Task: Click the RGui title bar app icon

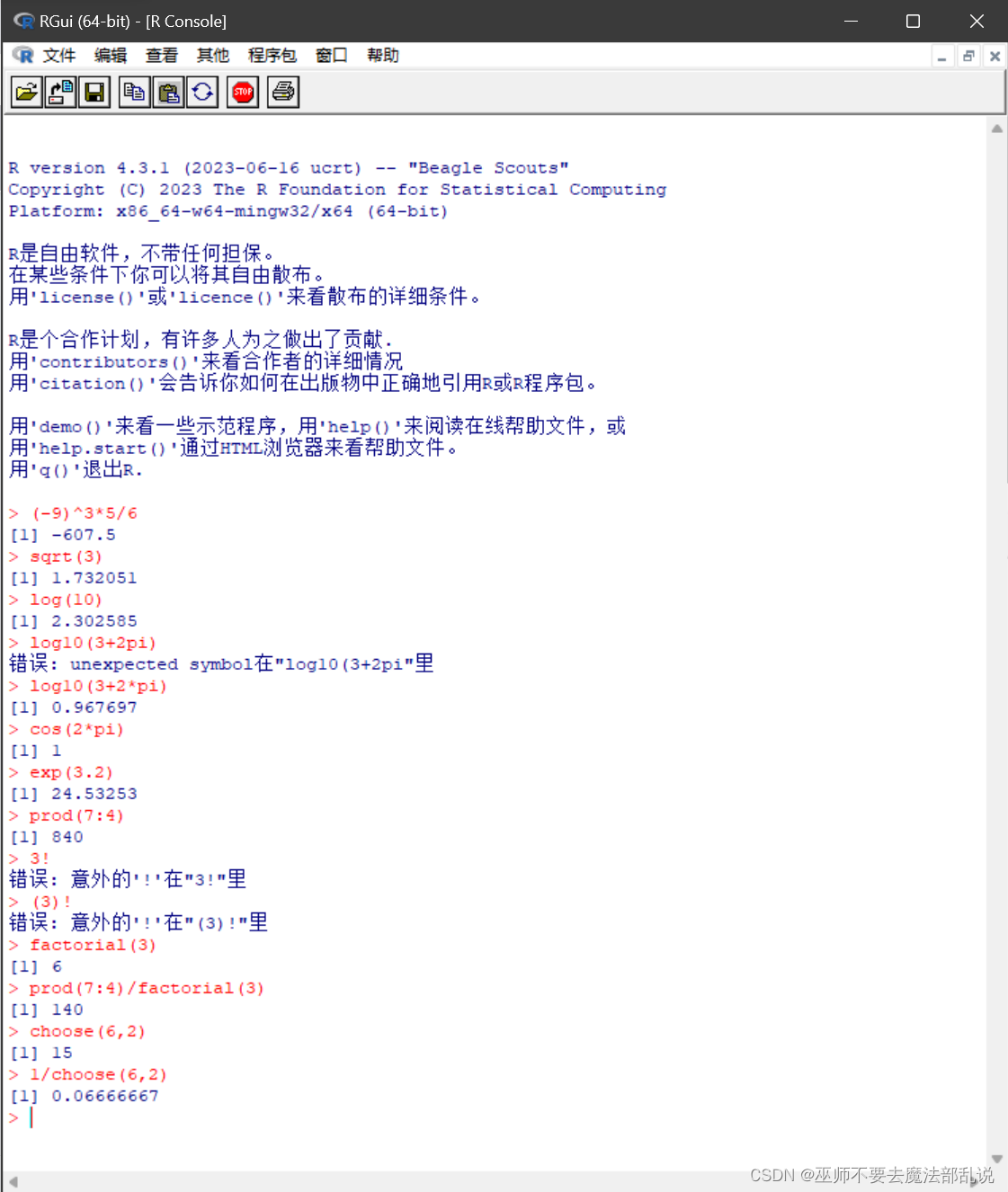Action: coord(23,21)
